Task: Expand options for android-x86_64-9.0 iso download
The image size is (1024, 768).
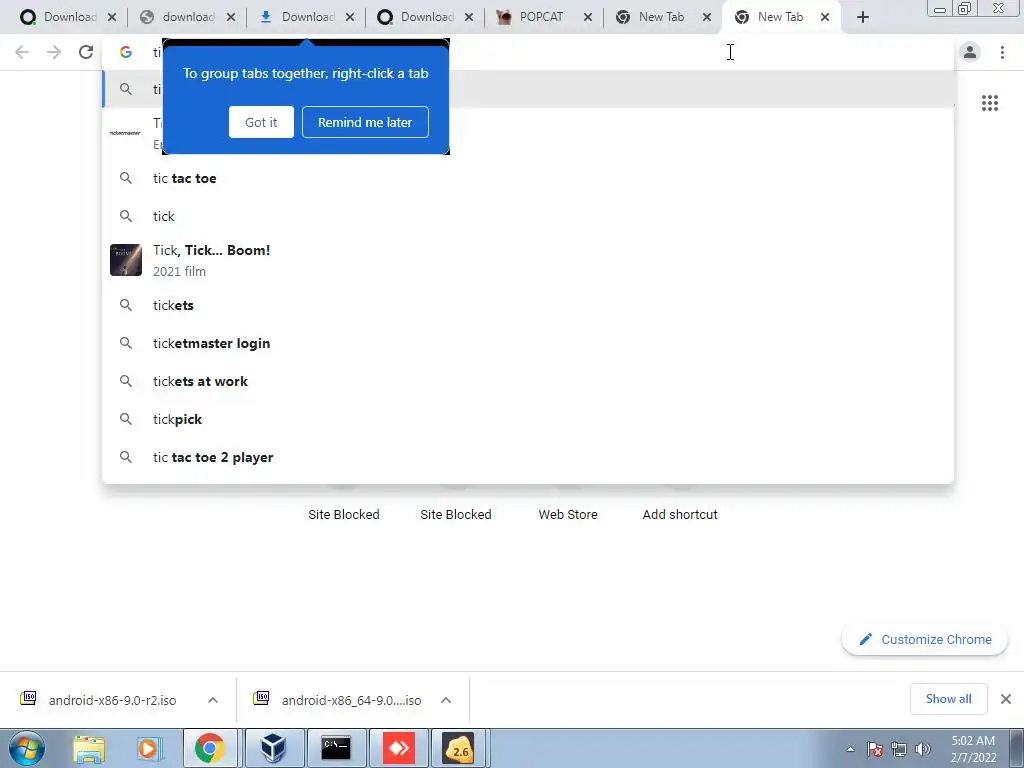Action: pos(446,700)
